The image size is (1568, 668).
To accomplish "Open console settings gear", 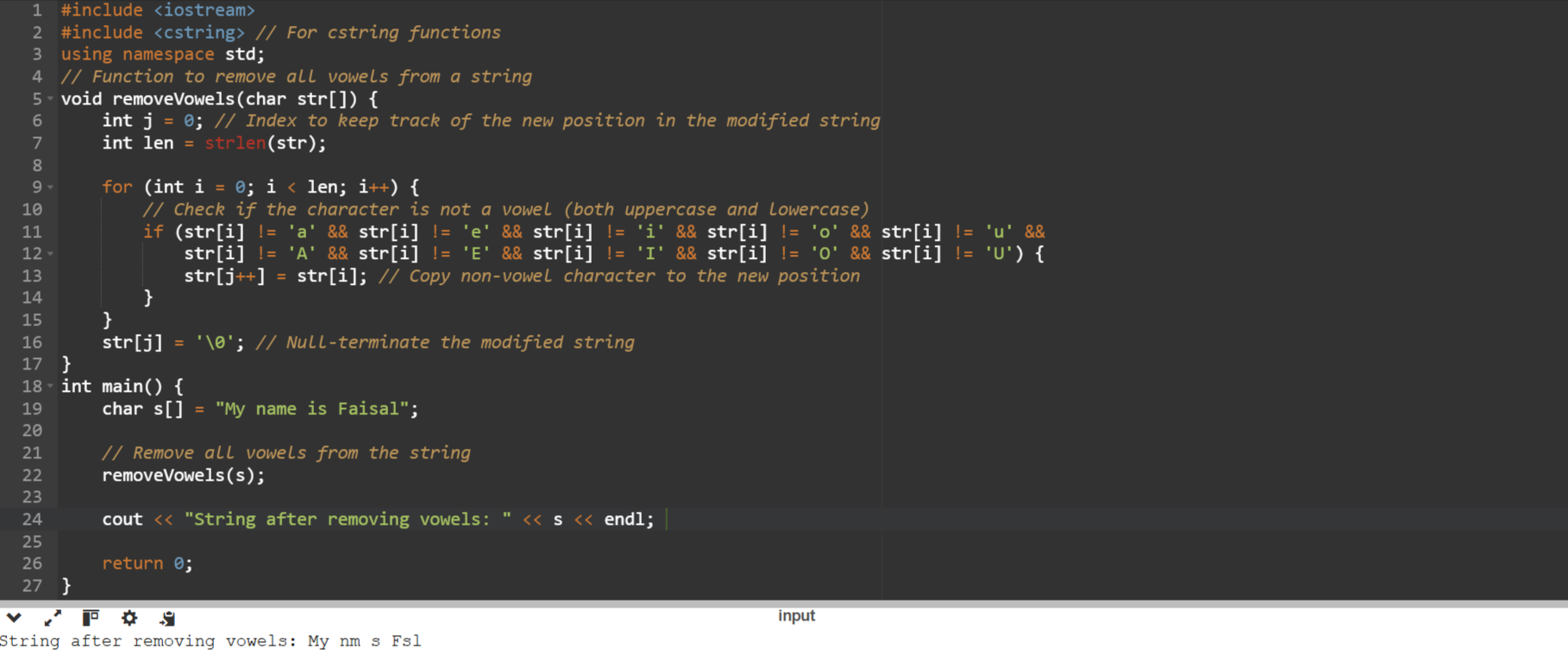I will click(129, 618).
